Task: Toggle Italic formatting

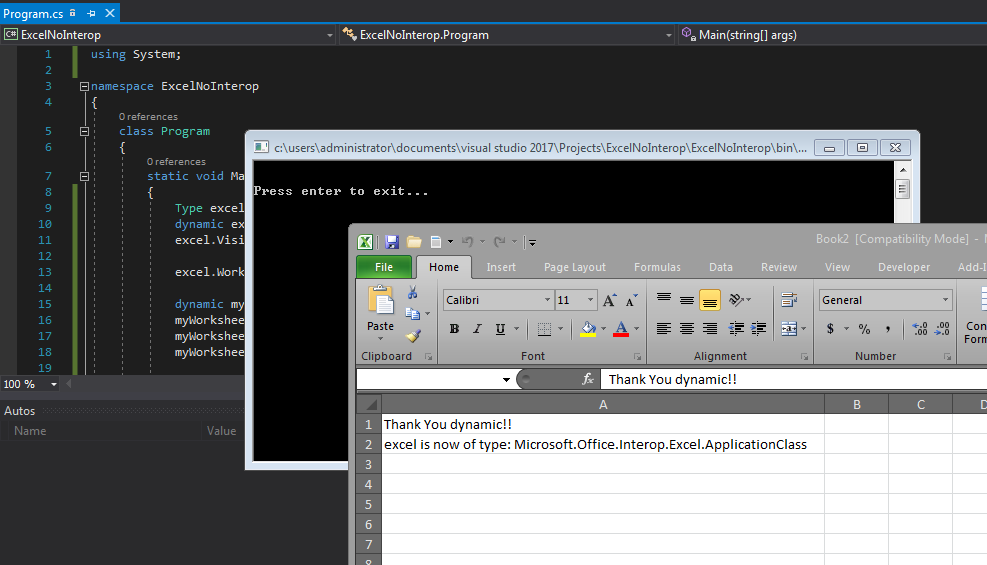Action: click(477, 328)
